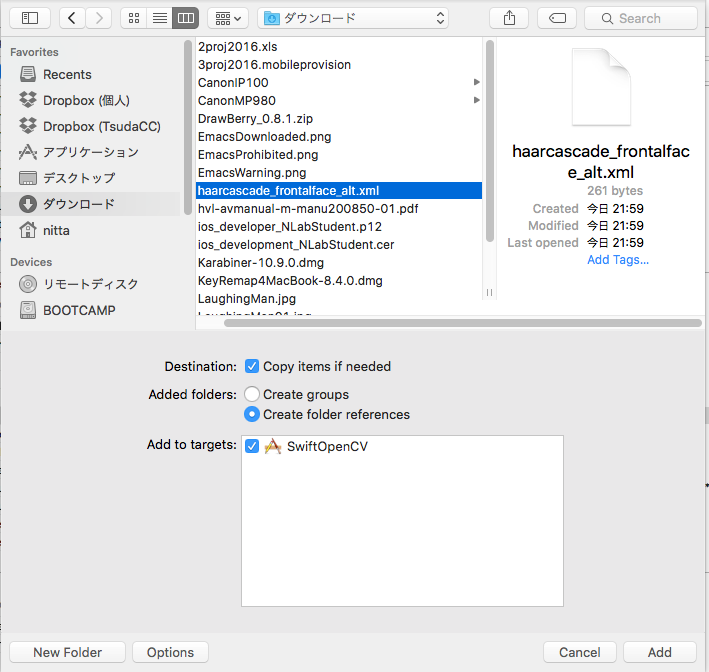Go back with the left chevron
Screen dimensions: 709x672
73,18
